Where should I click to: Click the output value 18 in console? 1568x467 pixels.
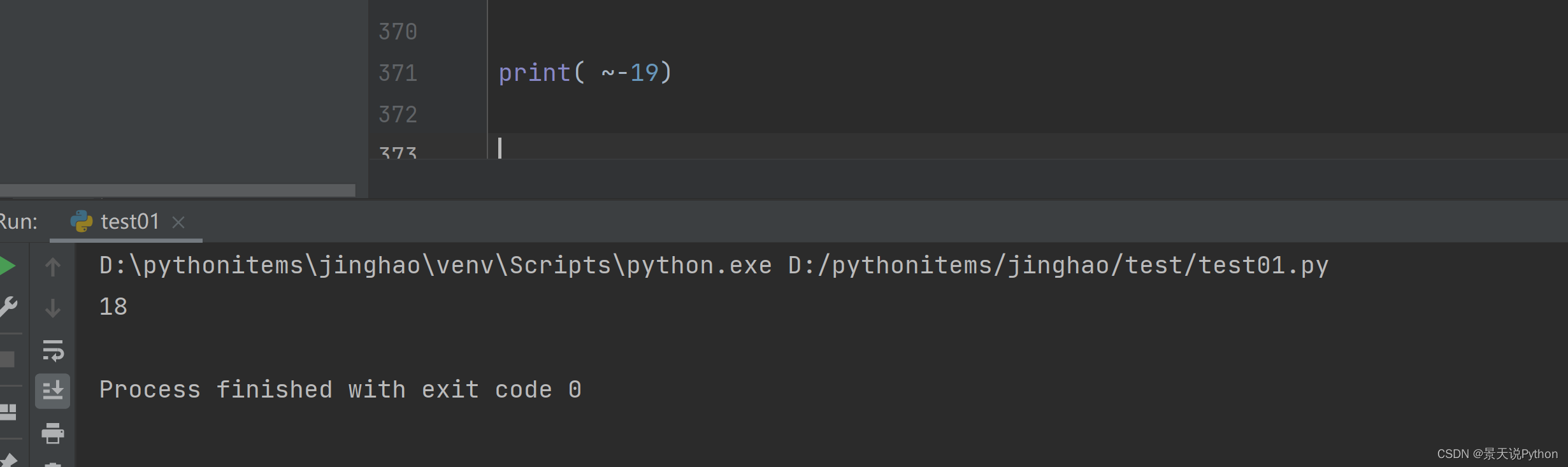tap(113, 307)
